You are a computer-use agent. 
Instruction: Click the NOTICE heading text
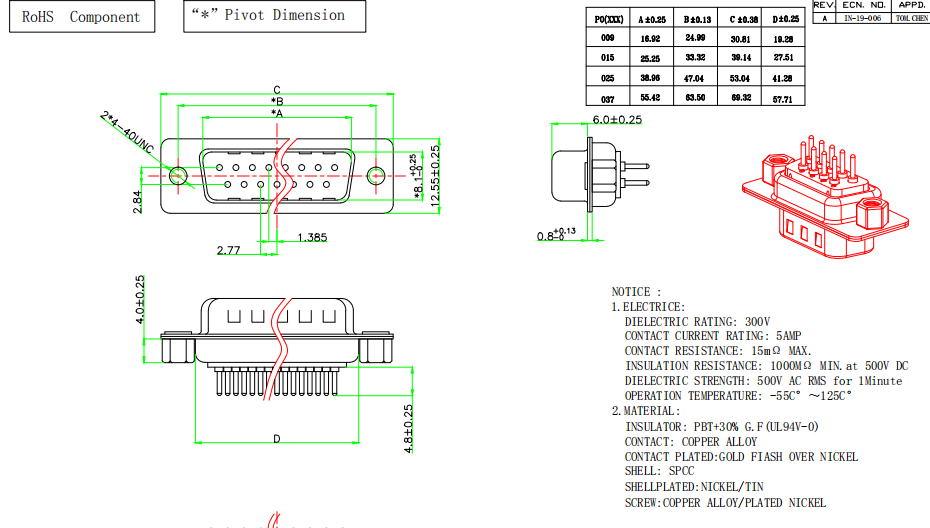(x=631, y=292)
